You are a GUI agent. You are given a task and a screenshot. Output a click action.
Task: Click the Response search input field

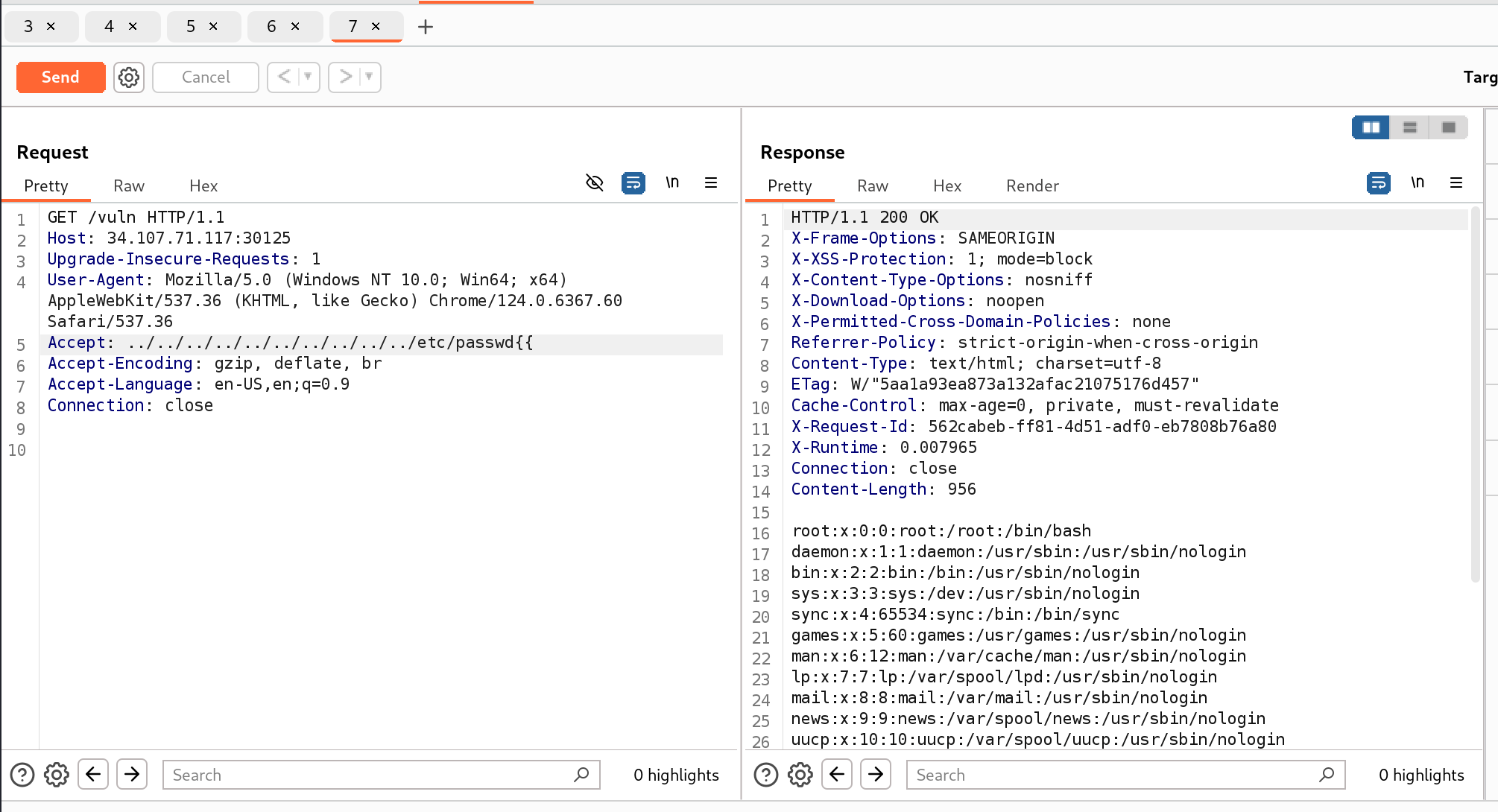[1114, 775]
